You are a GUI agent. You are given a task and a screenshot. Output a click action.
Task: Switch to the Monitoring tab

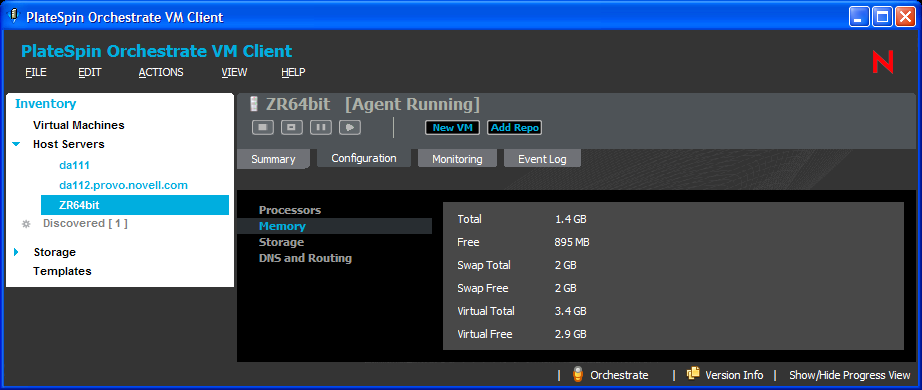point(457,159)
